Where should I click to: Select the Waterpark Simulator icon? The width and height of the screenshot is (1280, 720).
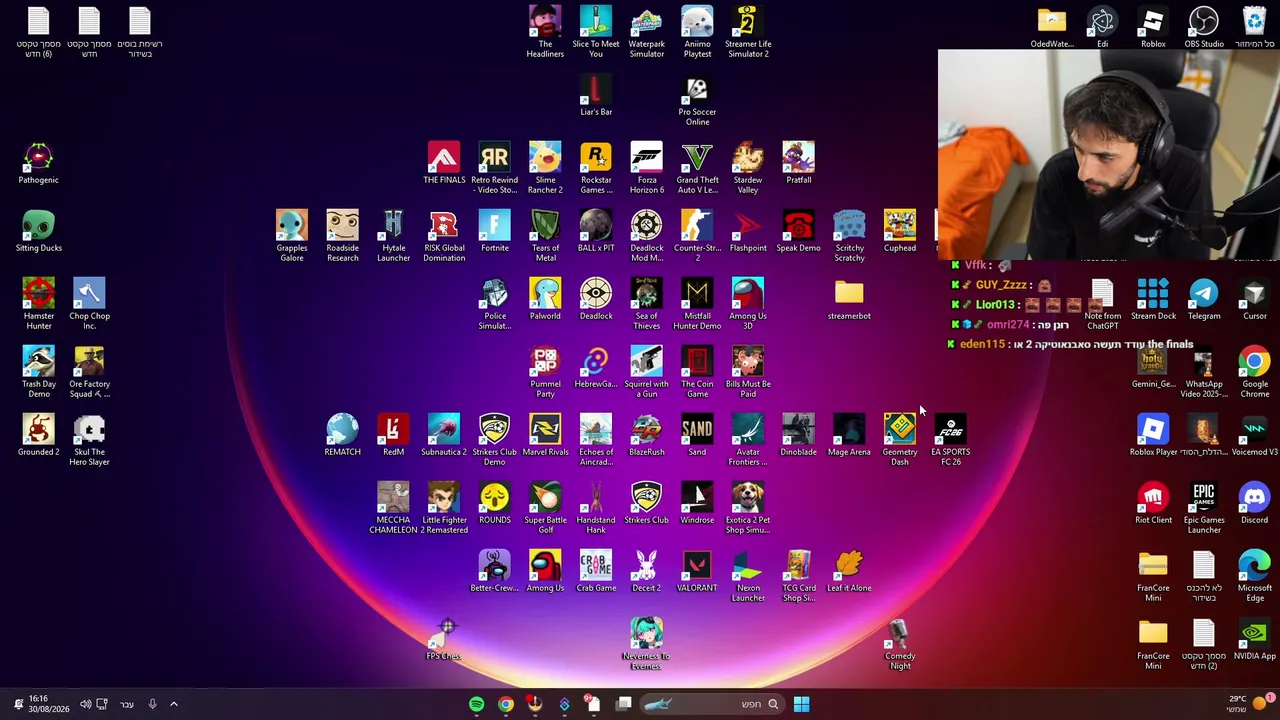[647, 32]
